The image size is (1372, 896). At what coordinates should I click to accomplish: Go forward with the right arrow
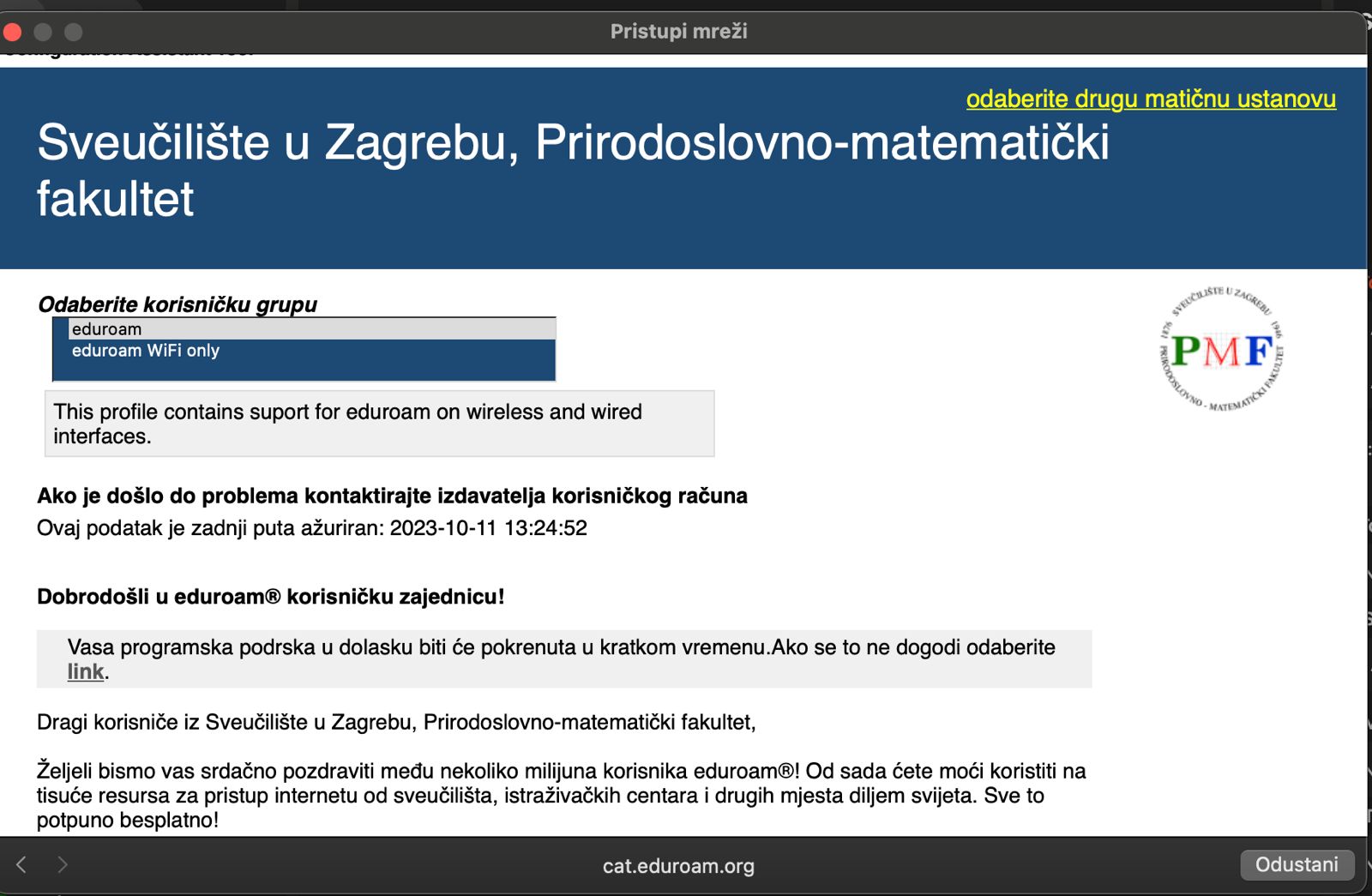[63, 864]
